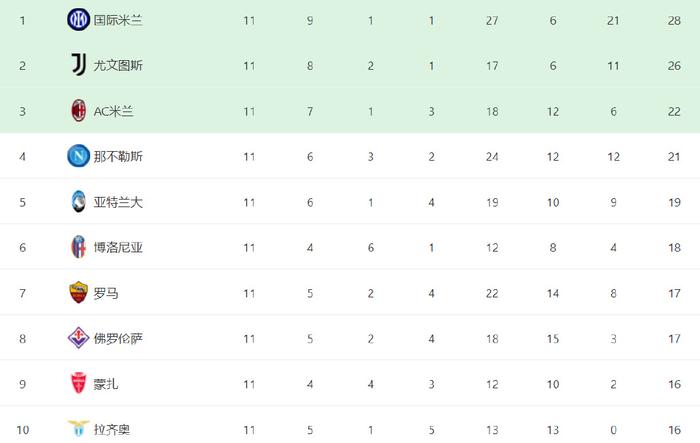This screenshot has height=443, width=700.
Task: Click the Fiorentina purple logo
Action: 78,338
